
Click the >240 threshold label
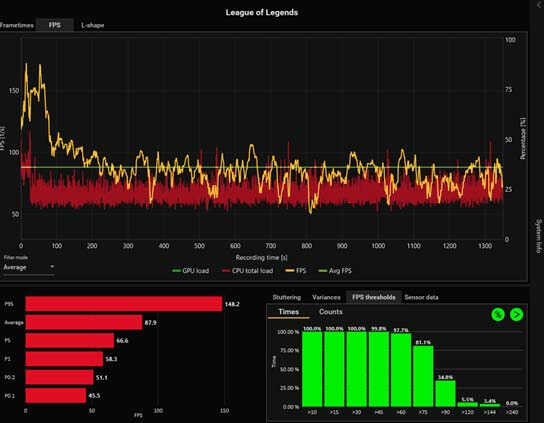click(512, 412)
